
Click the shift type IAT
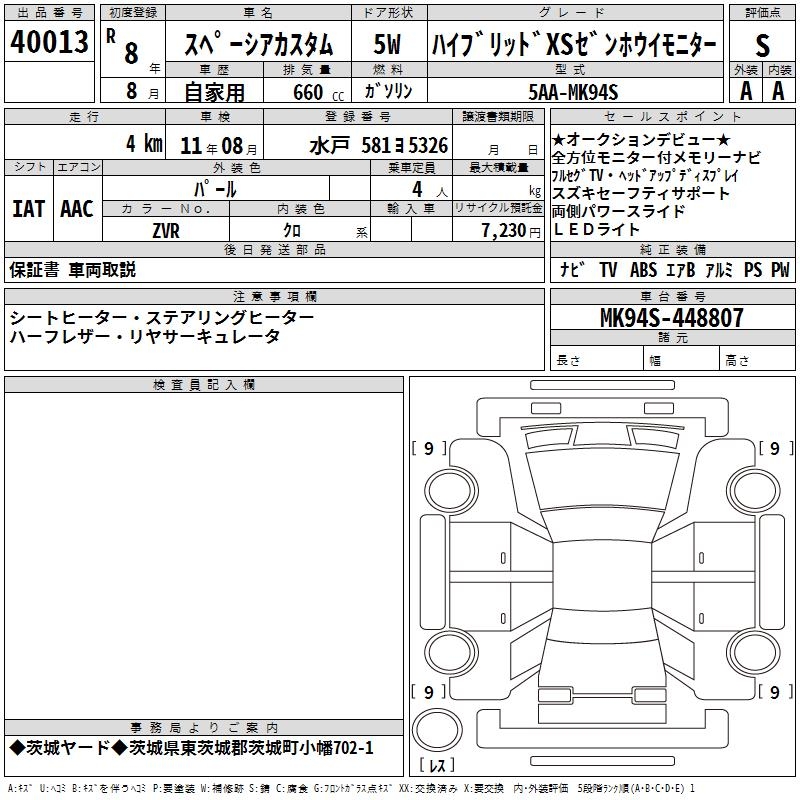point(28,209)
